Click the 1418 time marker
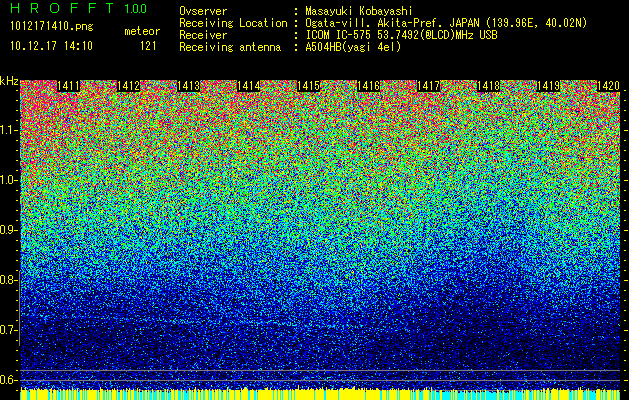Screen dimensions: 629x400 coord(489,86)
